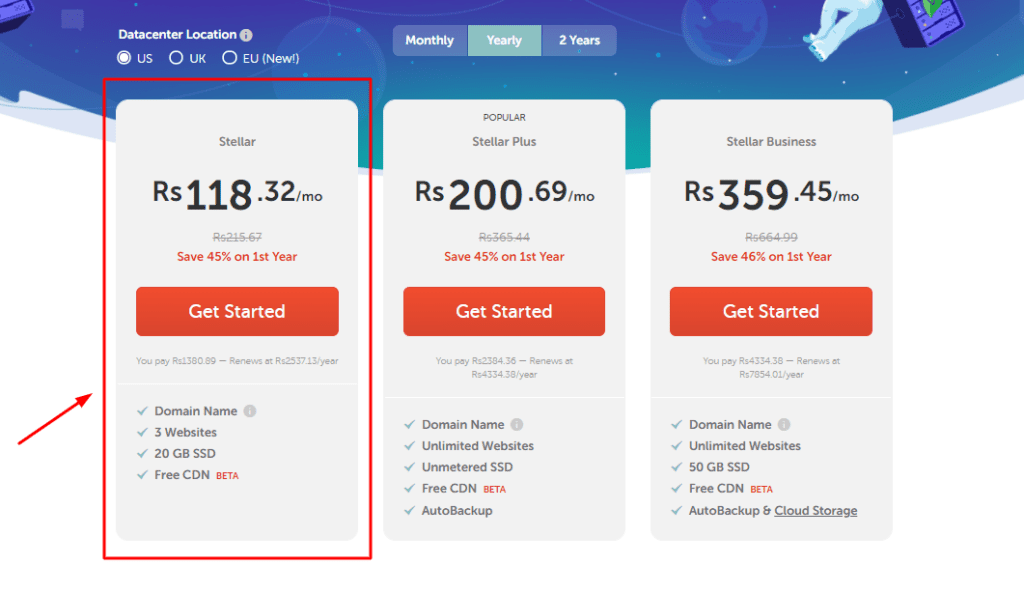Click the Domain Name info icon in Stellar Business
Image resolution: width=1024 pixels, height=594 pixels.
pos(784,424)
